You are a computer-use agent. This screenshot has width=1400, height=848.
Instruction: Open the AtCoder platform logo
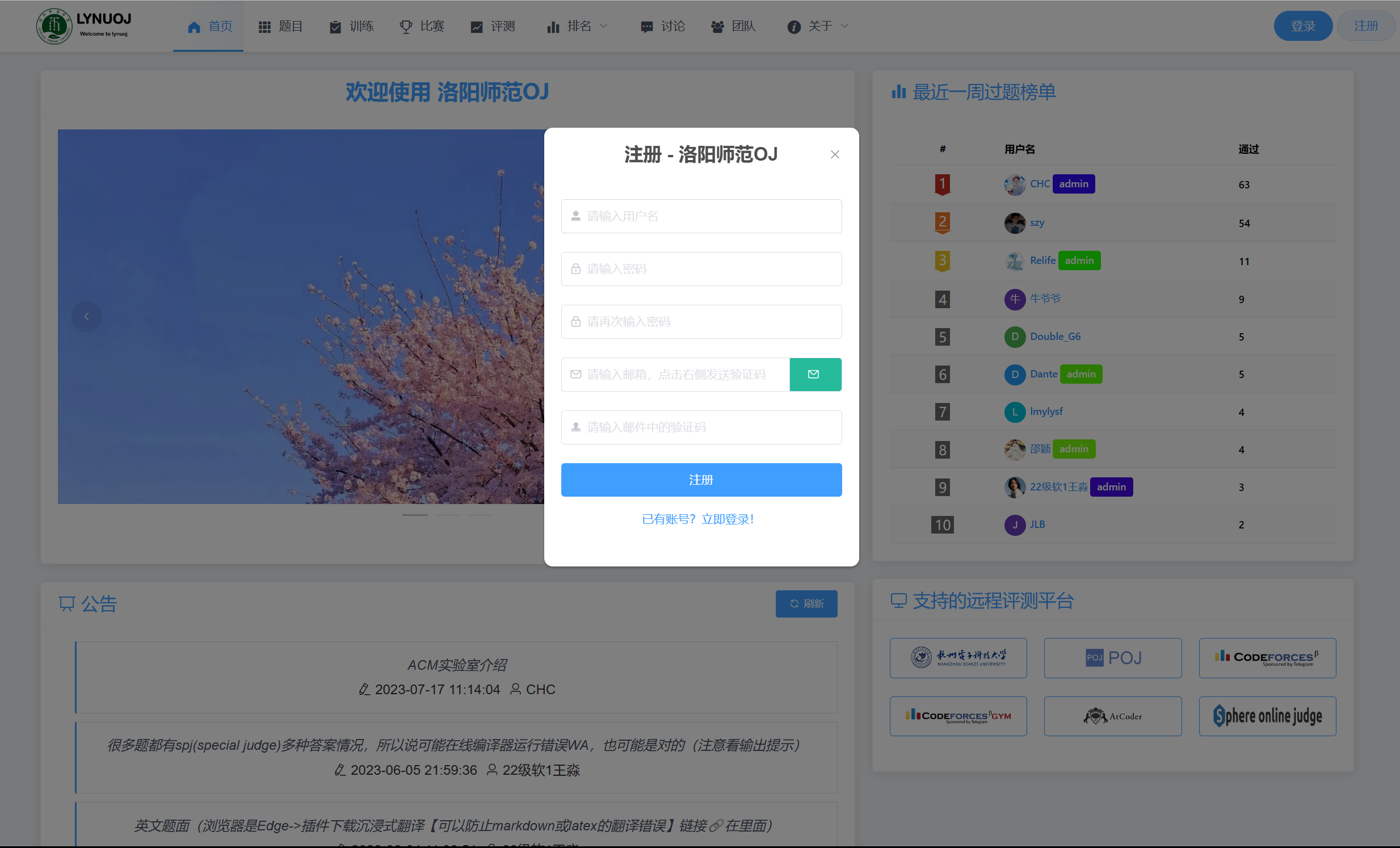[1112, 717]
